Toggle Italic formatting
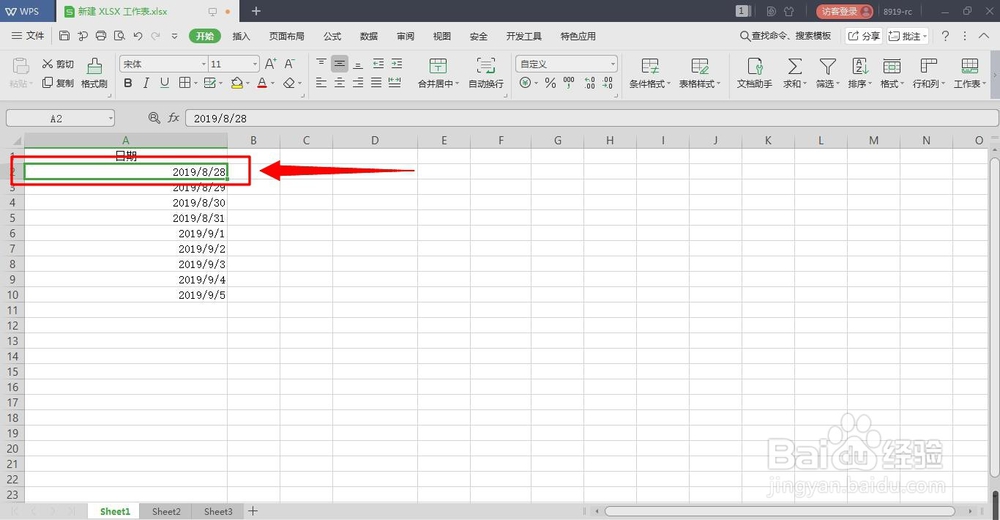The image size is (1000, 520). click(x=146, y=83)
